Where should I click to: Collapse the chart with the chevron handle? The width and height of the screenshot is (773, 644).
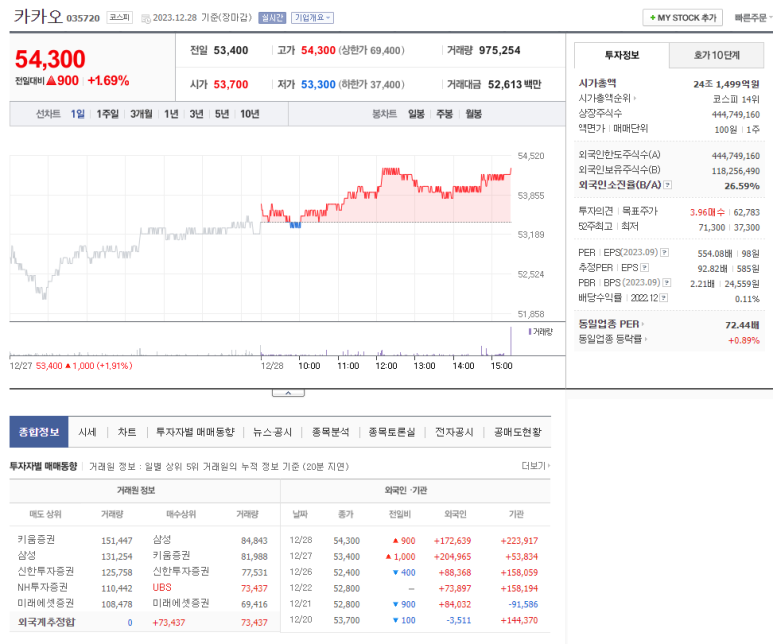tap(288, 393)
